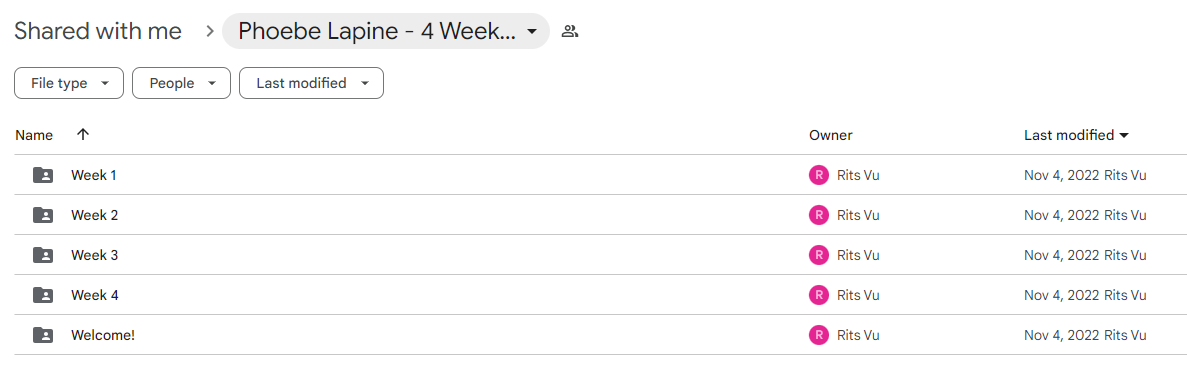Select the Week 4 folder icon
The height and width of the screenshot is (375, 1187).
pos(43,295)
